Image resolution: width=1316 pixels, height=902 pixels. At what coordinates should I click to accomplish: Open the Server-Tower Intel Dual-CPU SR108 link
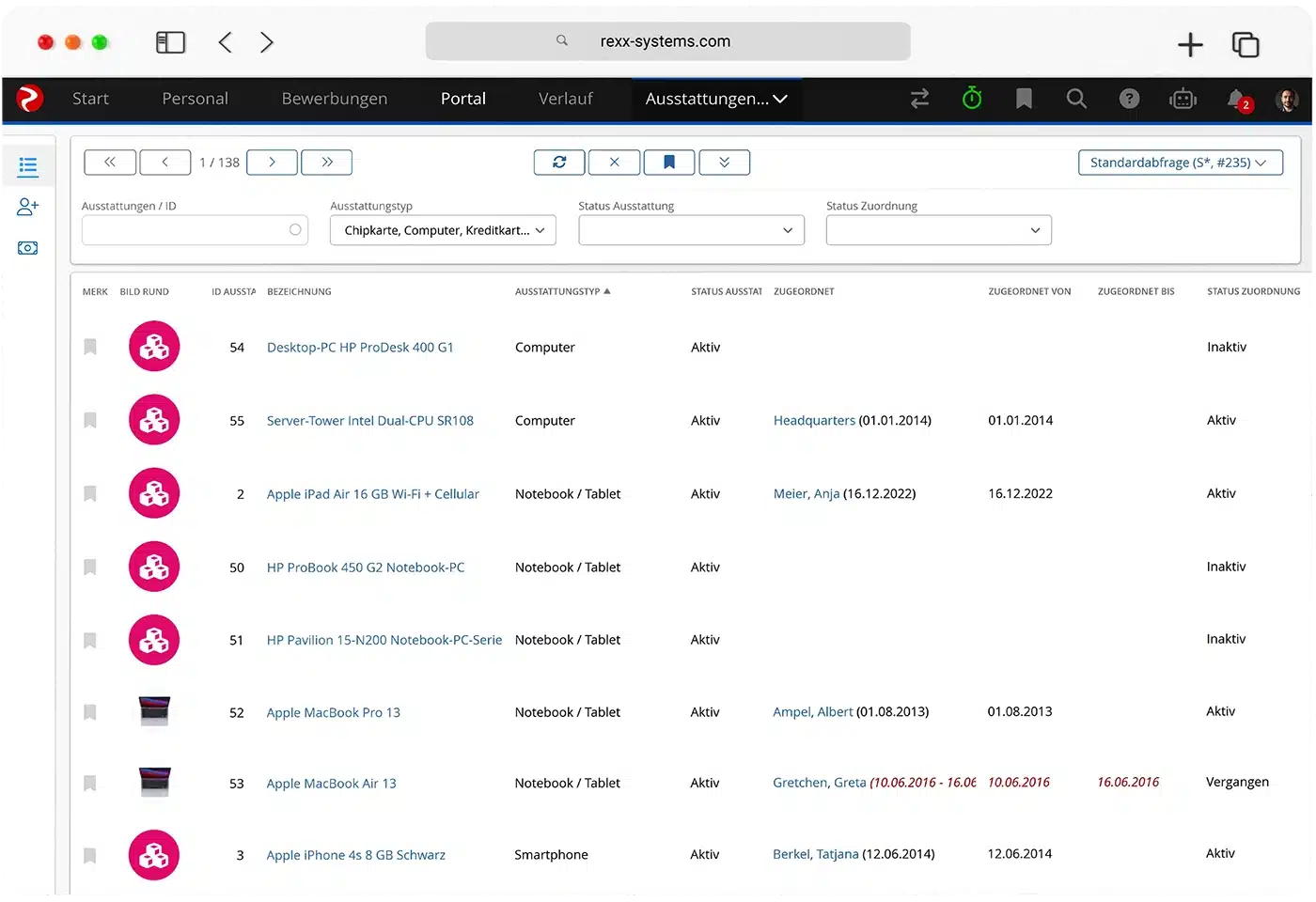(369, 421)
